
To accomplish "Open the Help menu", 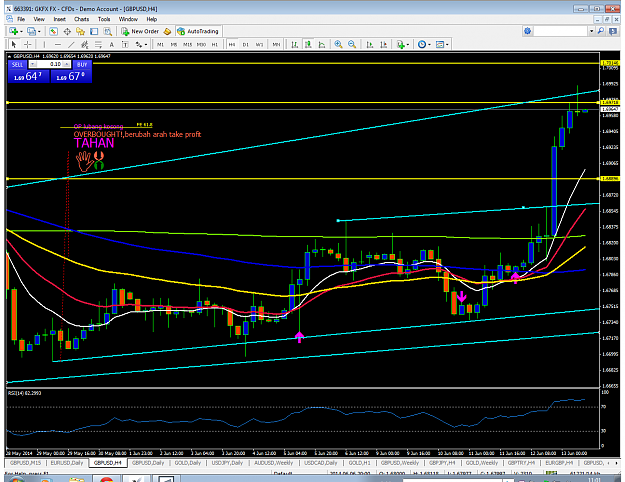I will pos(151,19).
